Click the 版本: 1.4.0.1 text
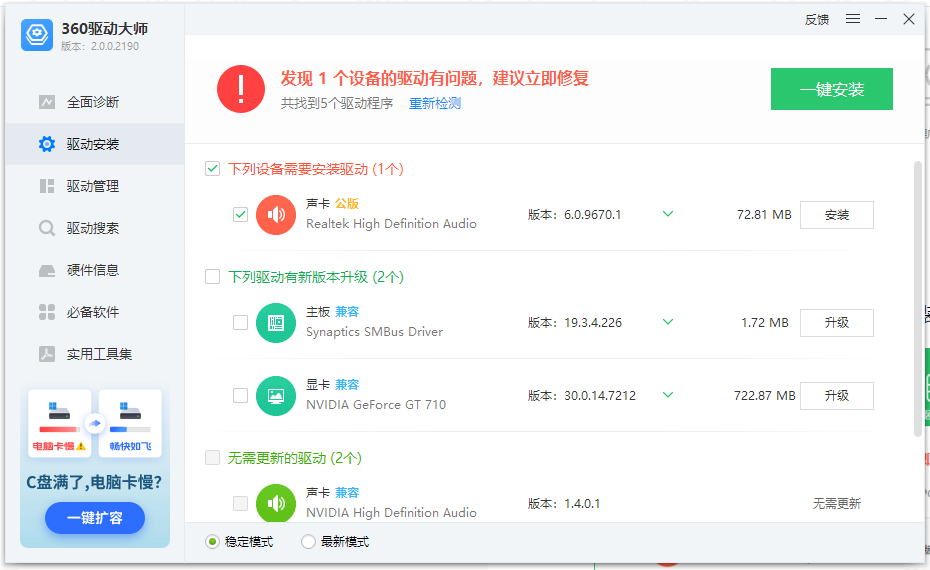 [x=564, y=504]
